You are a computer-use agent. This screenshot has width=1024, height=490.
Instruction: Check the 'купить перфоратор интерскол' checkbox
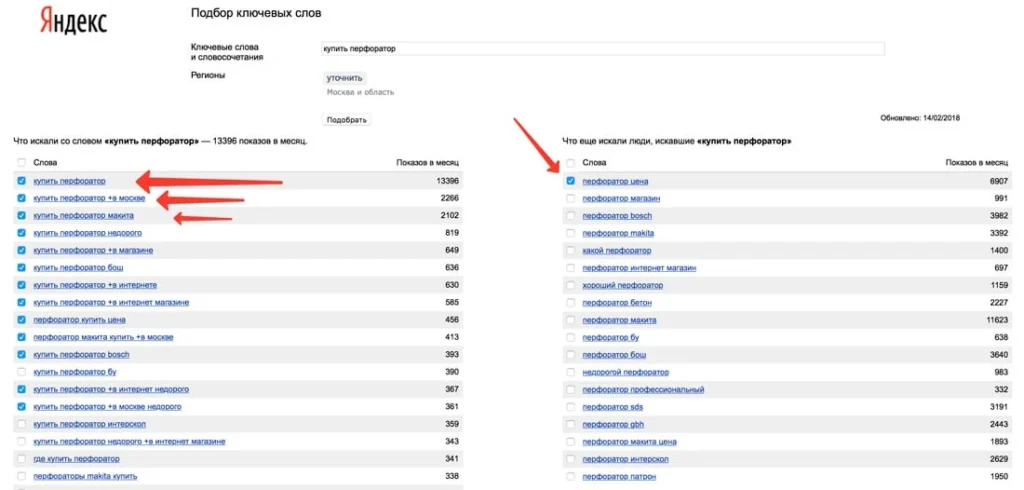tap(22, 424)
